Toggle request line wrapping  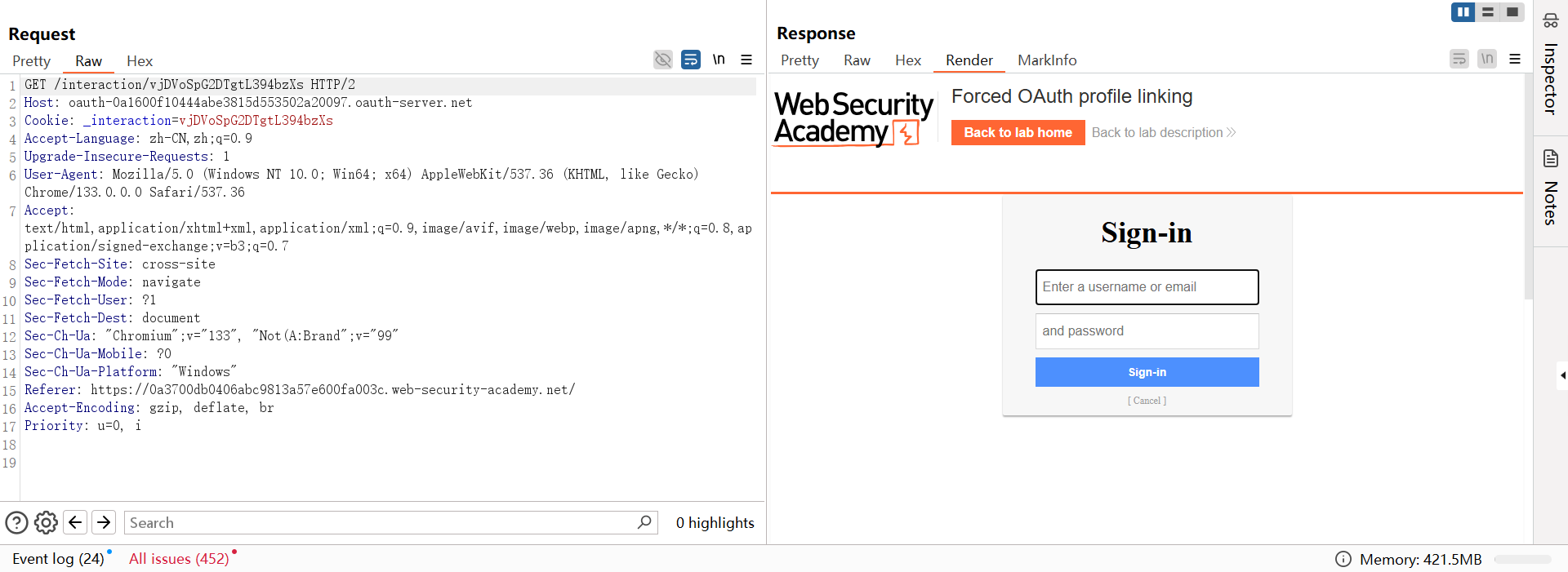691,60
